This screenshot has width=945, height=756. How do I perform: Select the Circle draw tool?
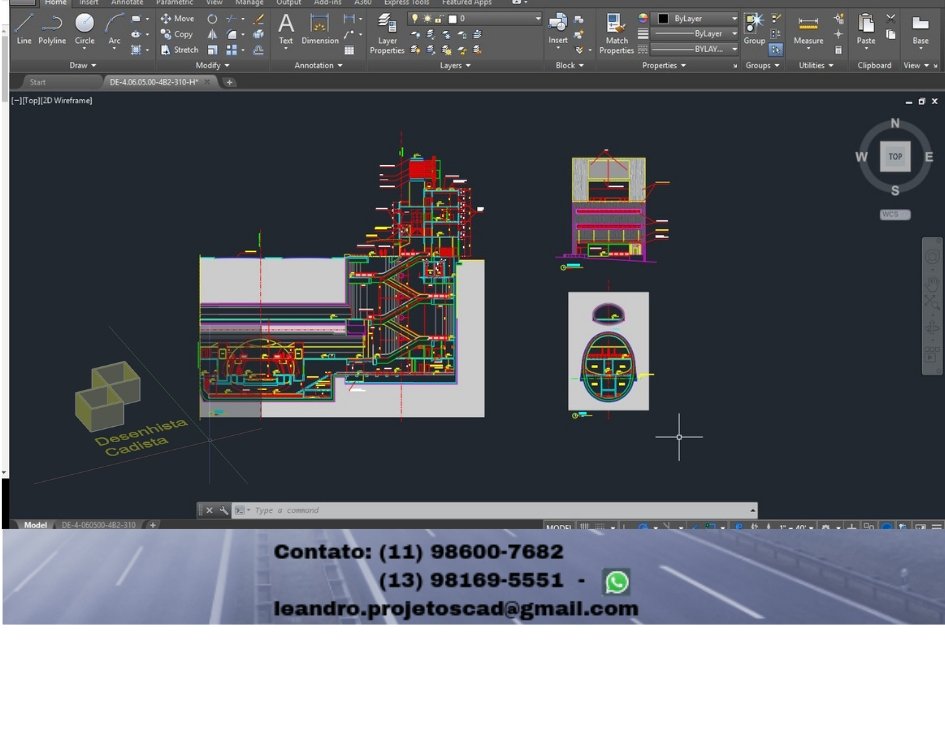pos(84,29)
